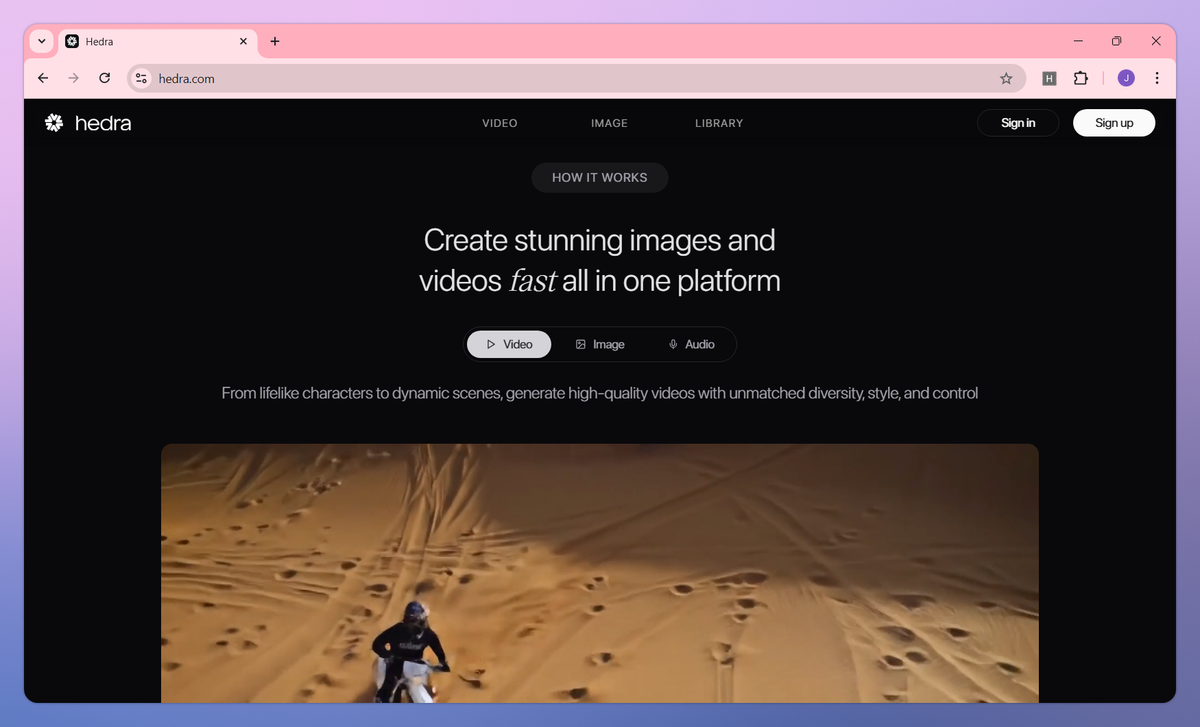
Task: Open the H browser extension
Action: coord(1049,78)
